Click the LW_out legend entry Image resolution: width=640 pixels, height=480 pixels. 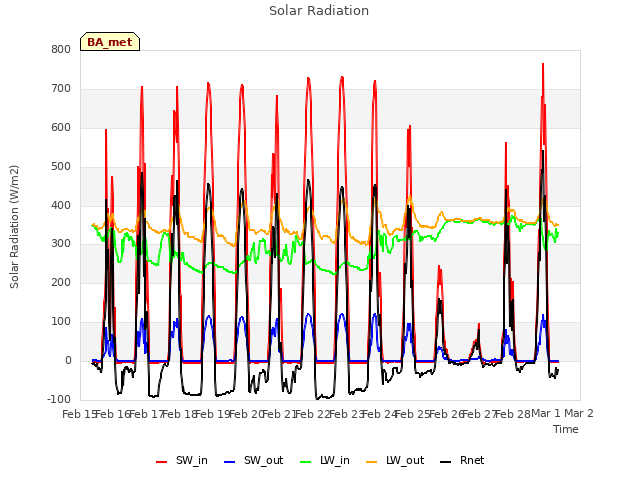pyautogui.click(x=395, y=461)
